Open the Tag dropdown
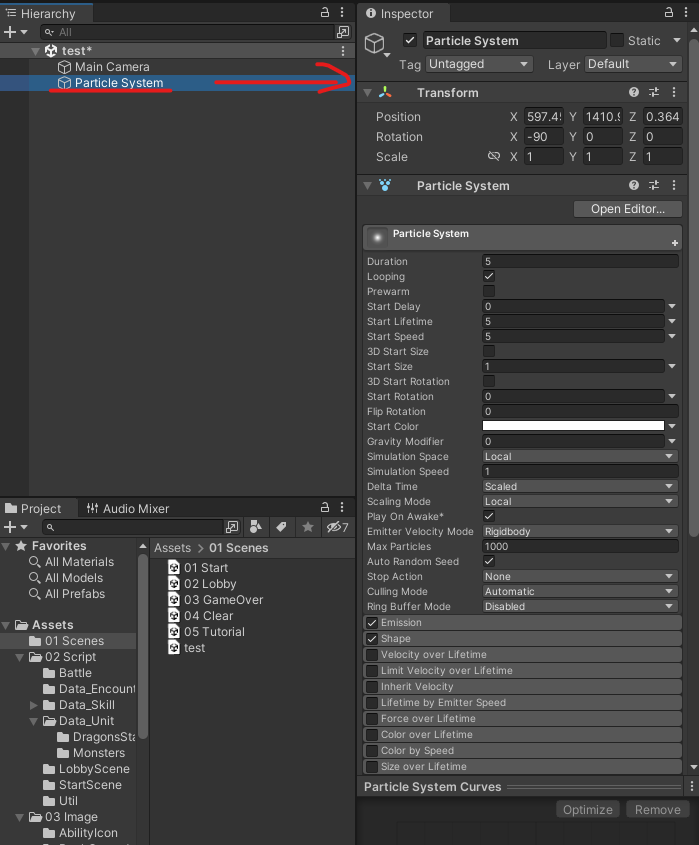The height and width of the screenshot is (845, 699). (479, 64)
